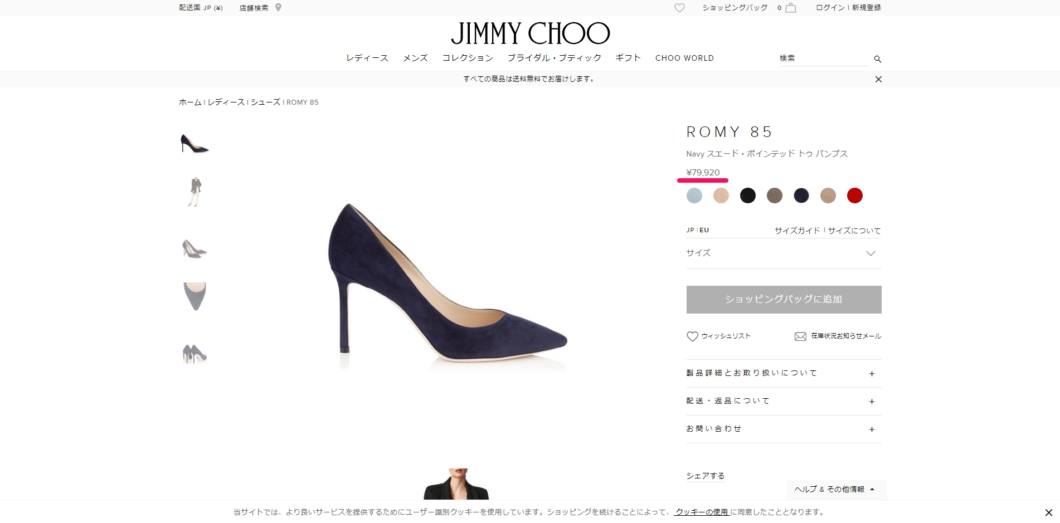Select the red color swatch
Screen dimensions: 1060x523
(854, 195)
